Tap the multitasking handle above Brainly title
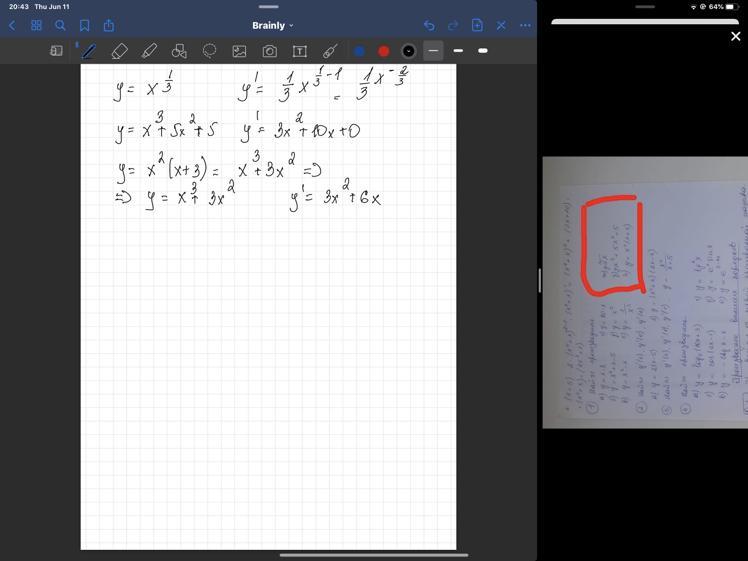The image size is (748, 561). (x=269, y=7)
